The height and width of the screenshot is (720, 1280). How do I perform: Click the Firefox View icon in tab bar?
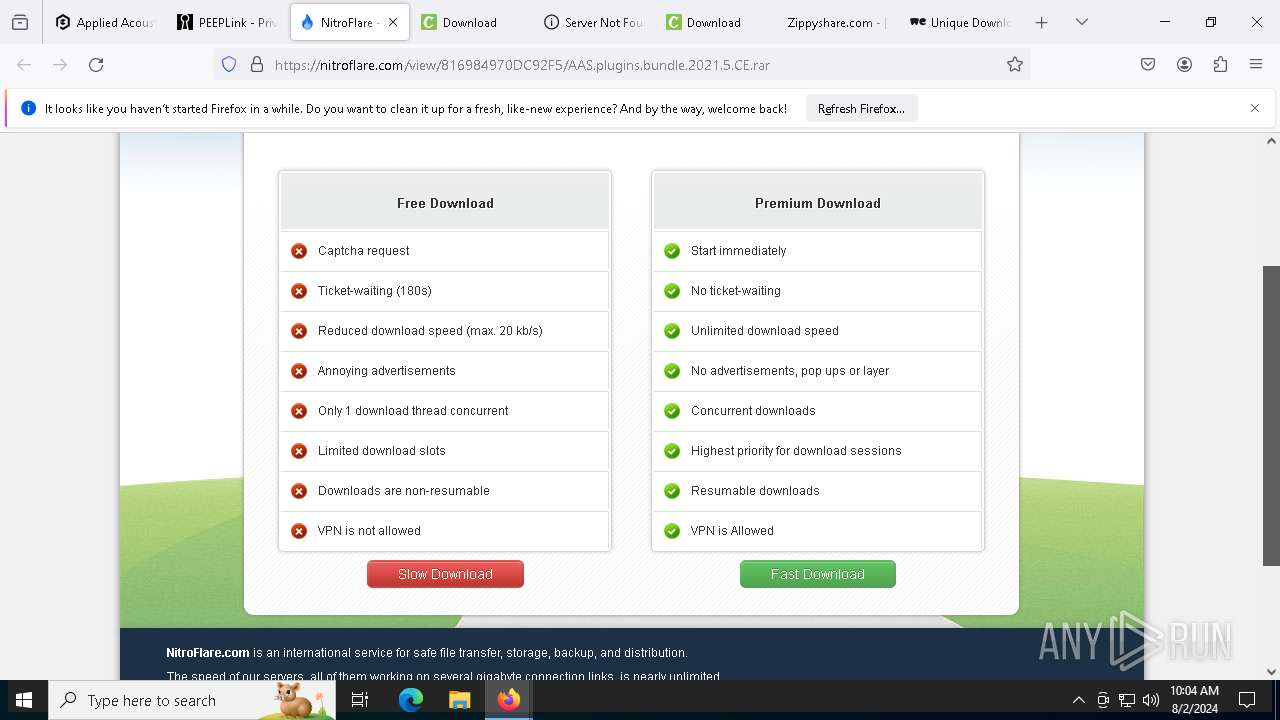point(20,22)
